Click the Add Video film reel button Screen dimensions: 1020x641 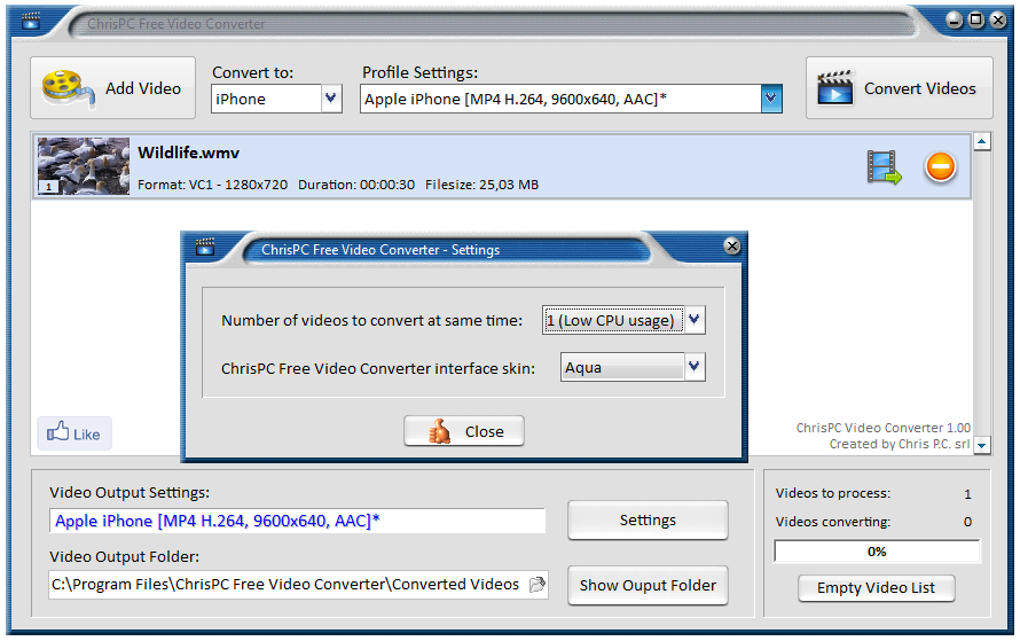[113, 88]
